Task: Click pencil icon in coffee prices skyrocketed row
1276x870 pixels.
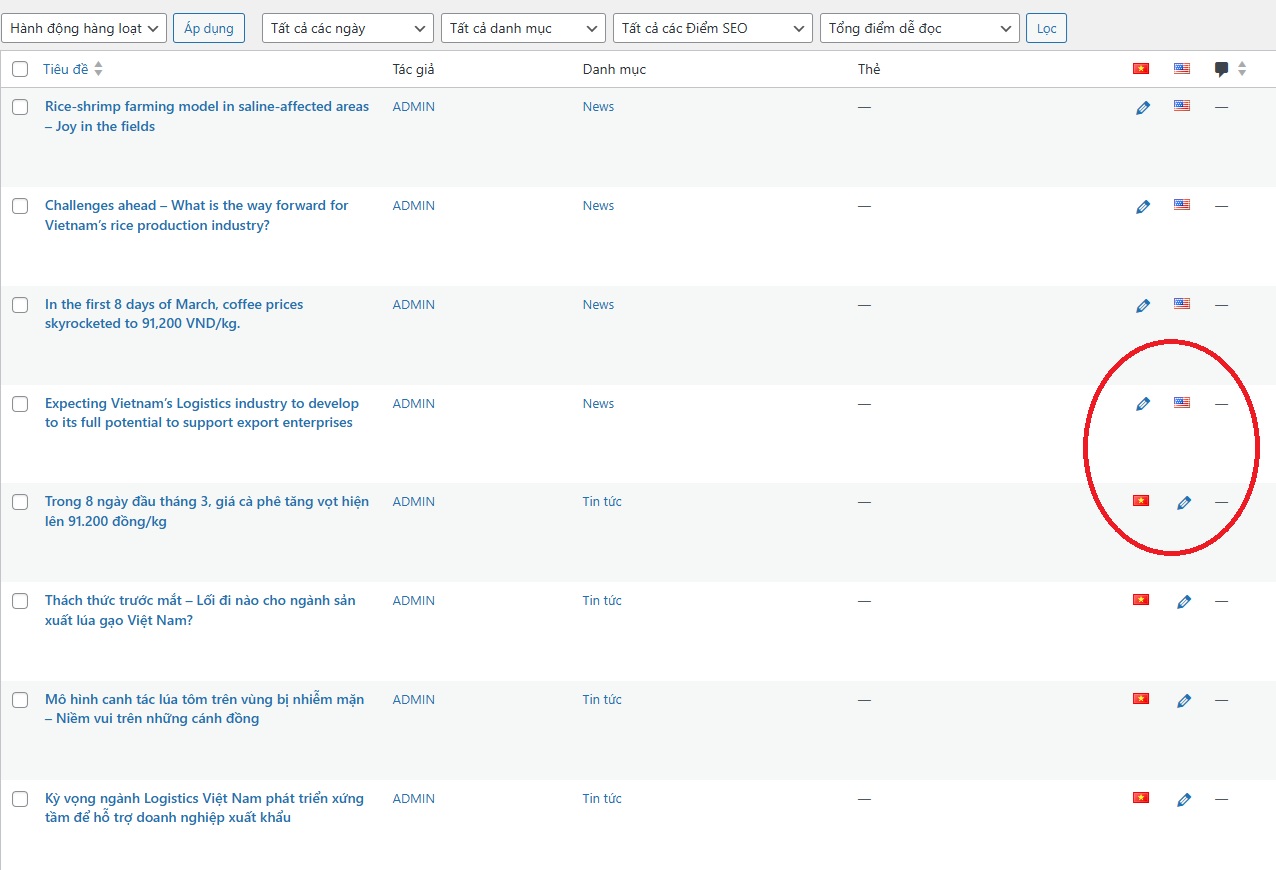Action: pyautogui.click(x=1143, y=306)
